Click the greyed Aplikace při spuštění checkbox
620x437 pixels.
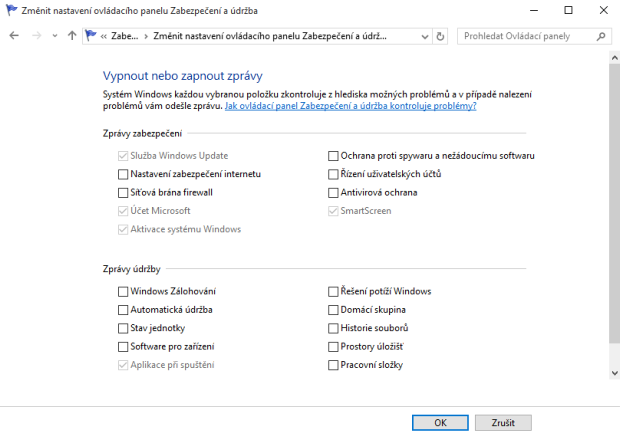tap(123, 365)
